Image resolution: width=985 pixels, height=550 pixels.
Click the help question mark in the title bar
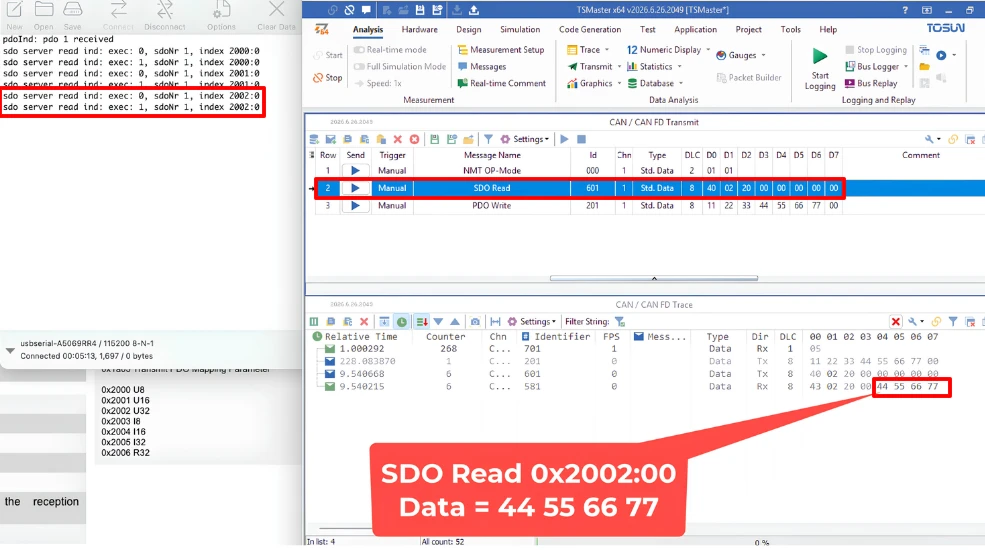(x=905, y=10)
